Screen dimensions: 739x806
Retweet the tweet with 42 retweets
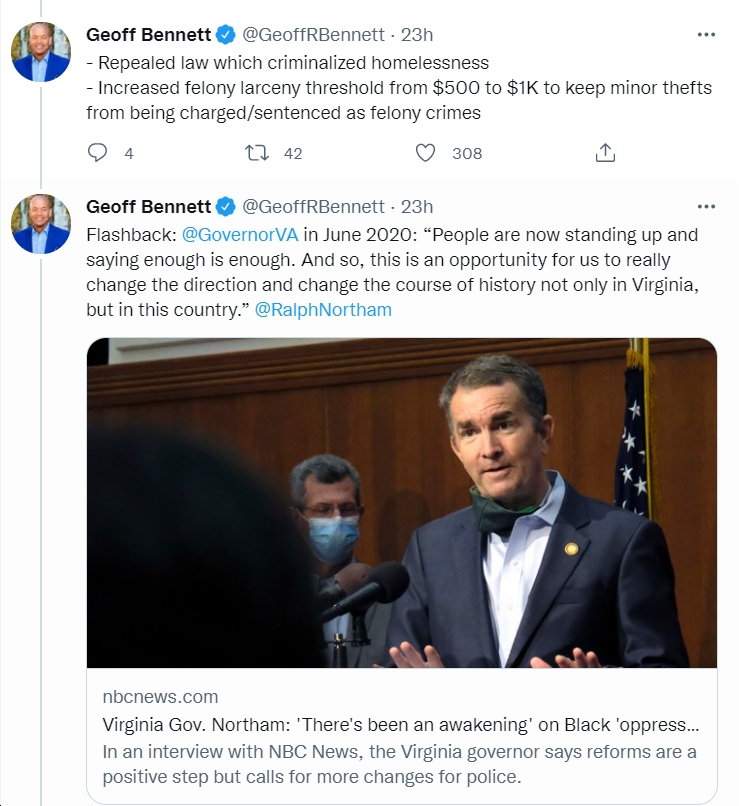click(256, 153)
